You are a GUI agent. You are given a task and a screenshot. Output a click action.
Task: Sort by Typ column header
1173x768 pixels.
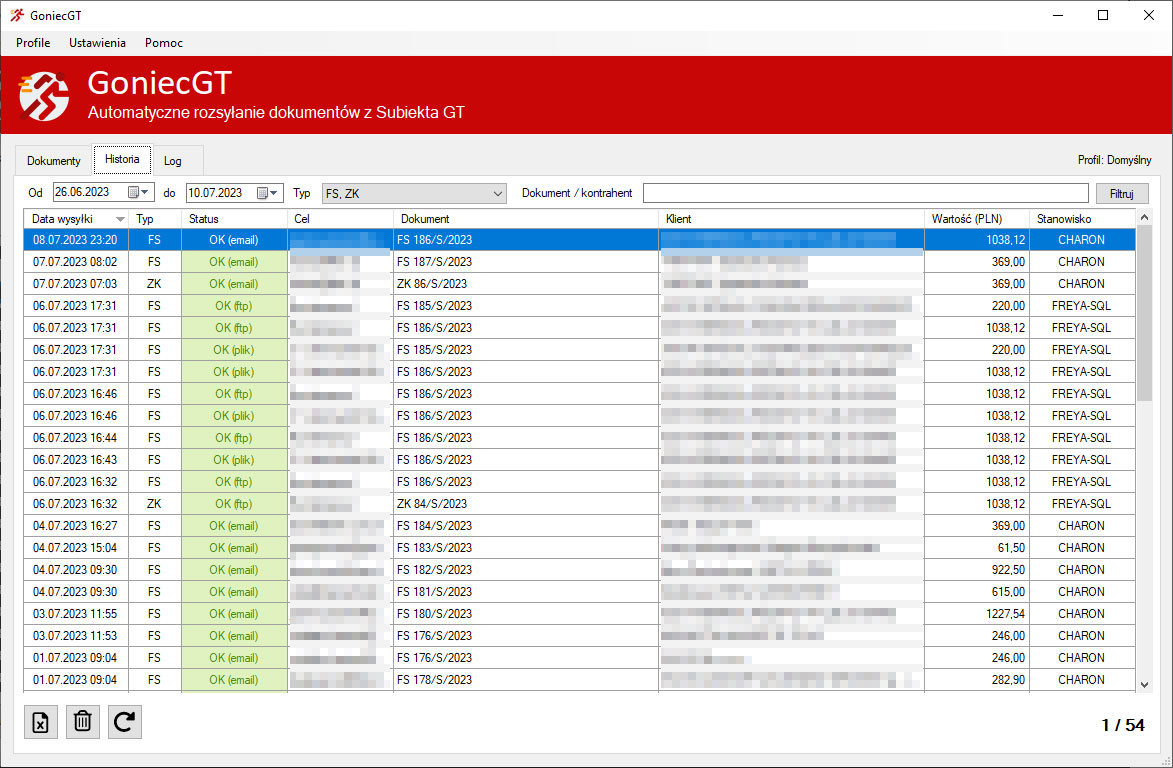tap(154, 219)
